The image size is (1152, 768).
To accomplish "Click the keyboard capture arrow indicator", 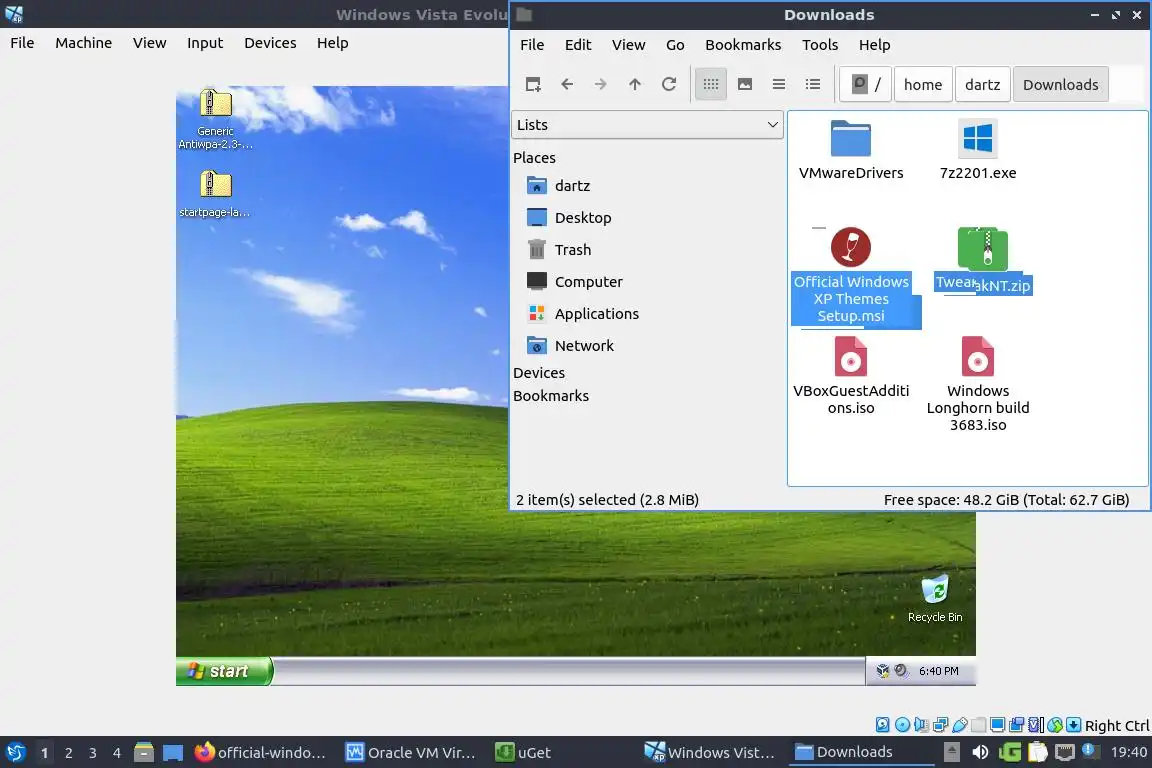I will click(1073, 725).
